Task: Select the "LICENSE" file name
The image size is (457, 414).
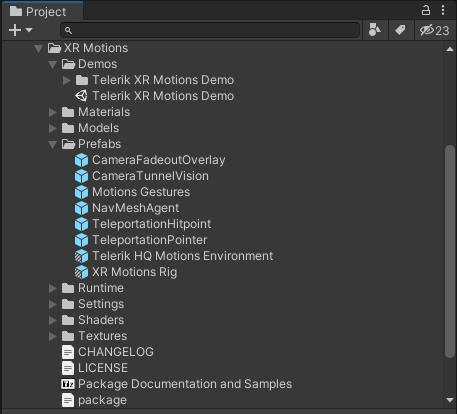Action: click(103, 368)
